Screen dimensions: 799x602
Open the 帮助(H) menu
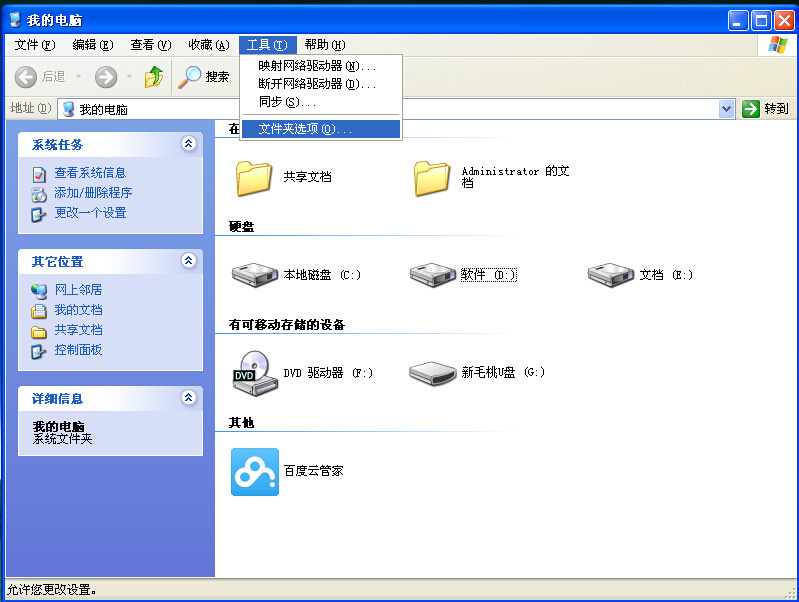pos(325,45)
